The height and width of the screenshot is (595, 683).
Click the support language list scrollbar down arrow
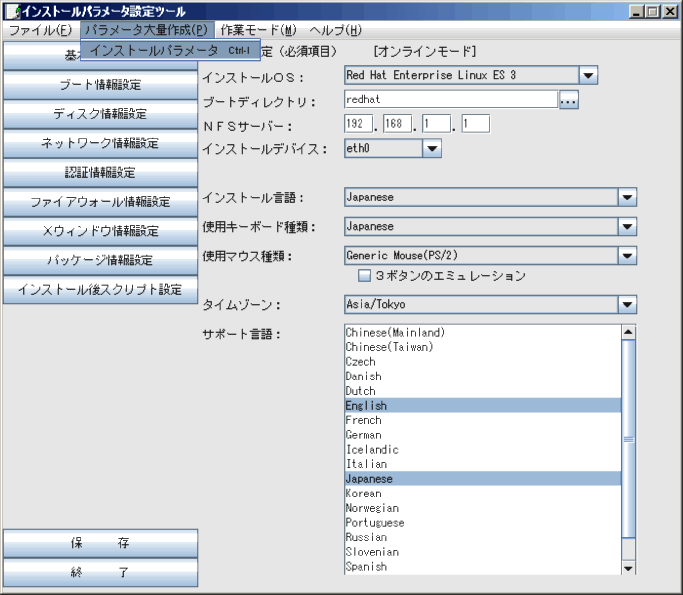pyautogui.click(x=628, y=568)
